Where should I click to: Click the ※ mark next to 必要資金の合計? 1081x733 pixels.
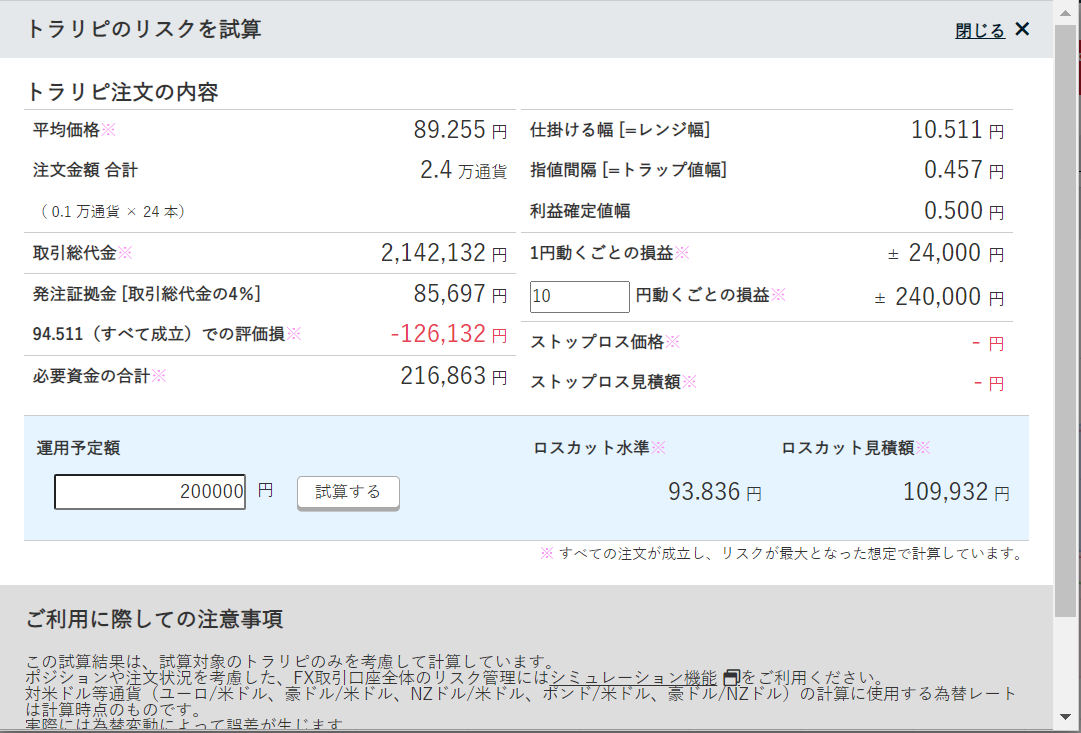pos(159,376)
